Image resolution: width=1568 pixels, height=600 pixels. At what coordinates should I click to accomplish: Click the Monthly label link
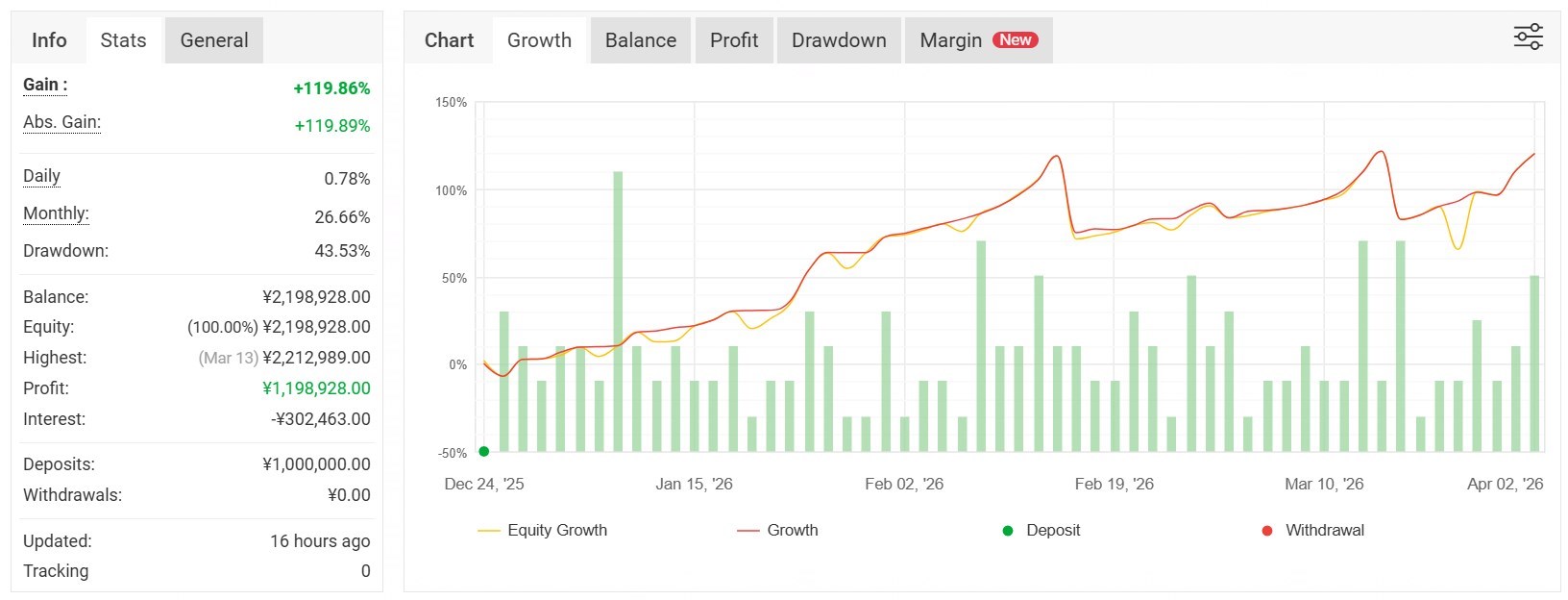pos(56,213)
